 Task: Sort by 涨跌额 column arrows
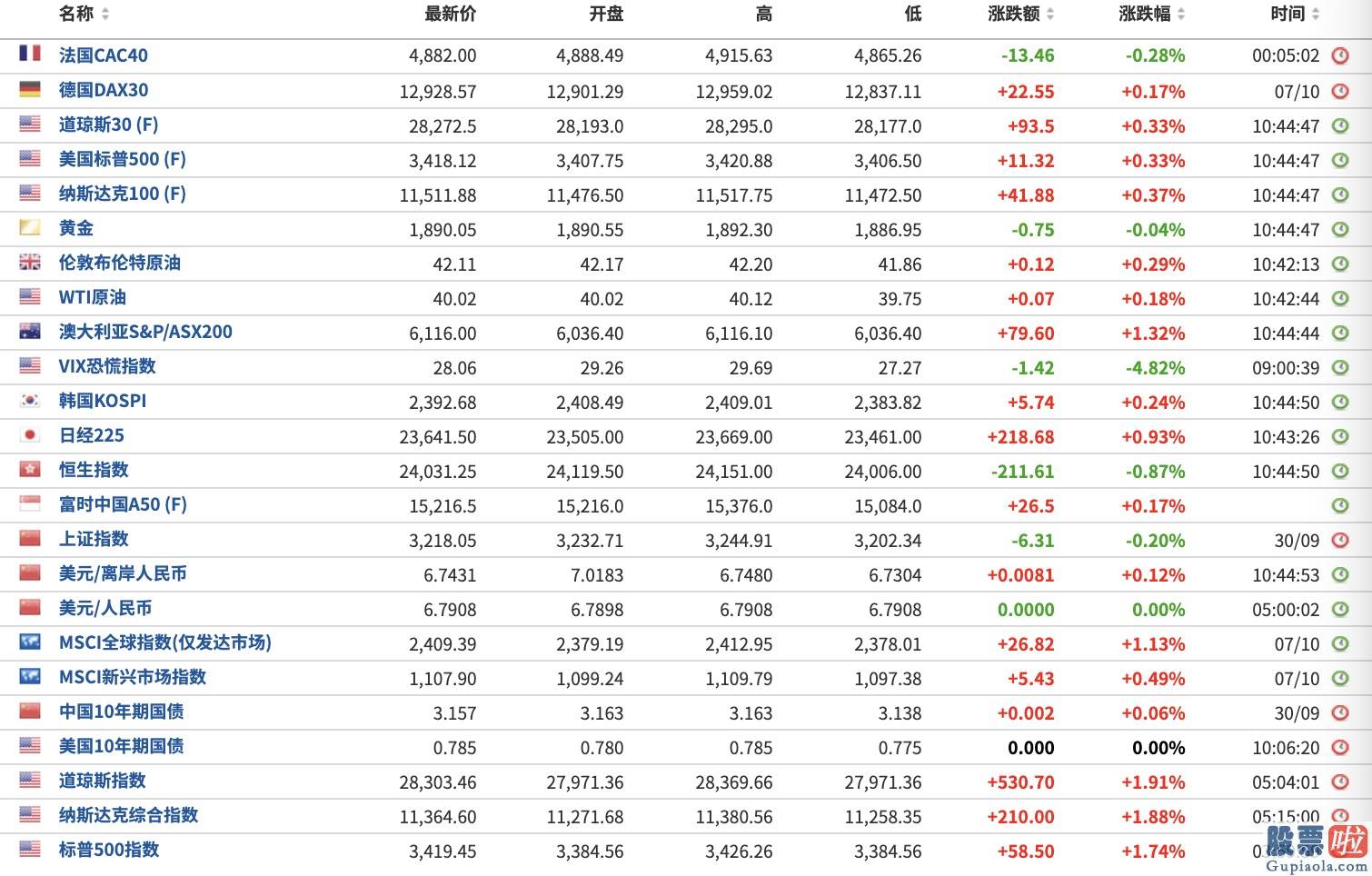(1050, 14)
